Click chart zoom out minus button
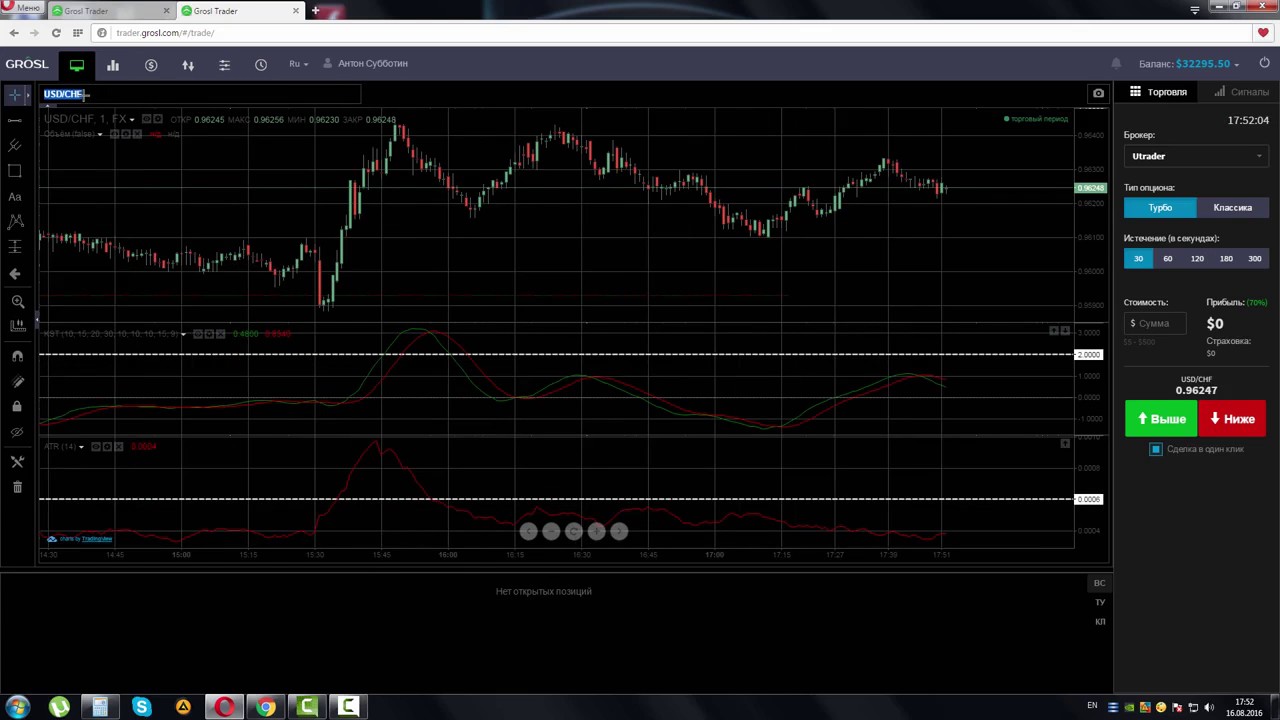Viewport: 1280px width, 720px height. (x=551, y=532)
